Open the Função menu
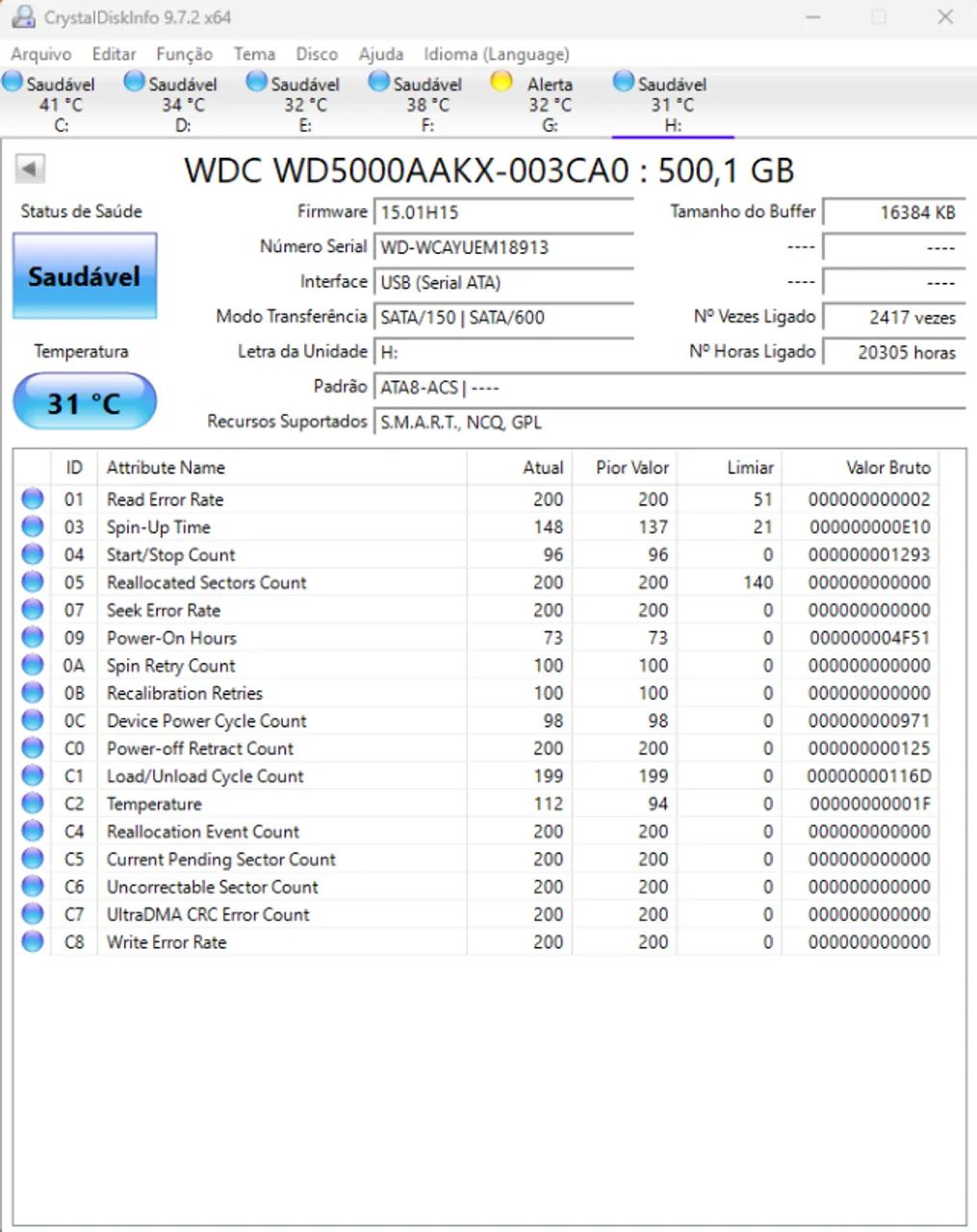977x1232 pixels. point(183,54)
